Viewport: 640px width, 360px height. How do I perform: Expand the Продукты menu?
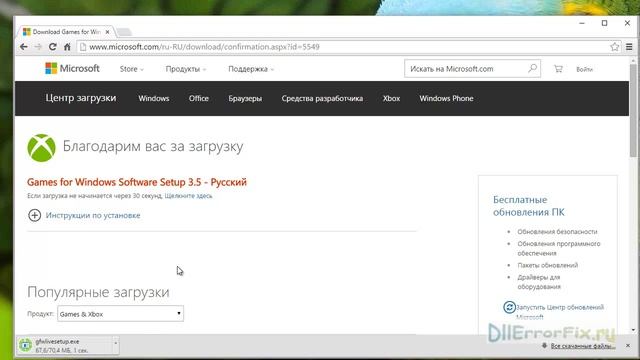[x=186, y=69]
